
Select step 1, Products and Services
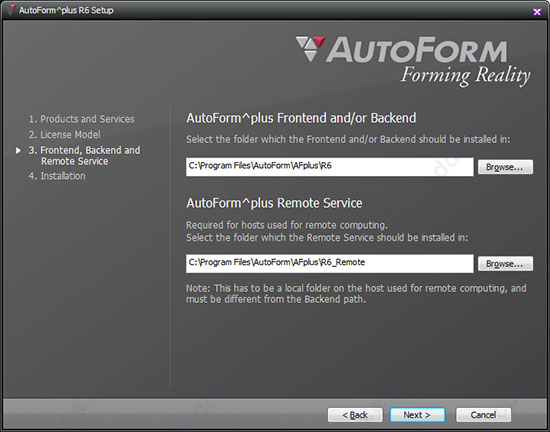81,119
